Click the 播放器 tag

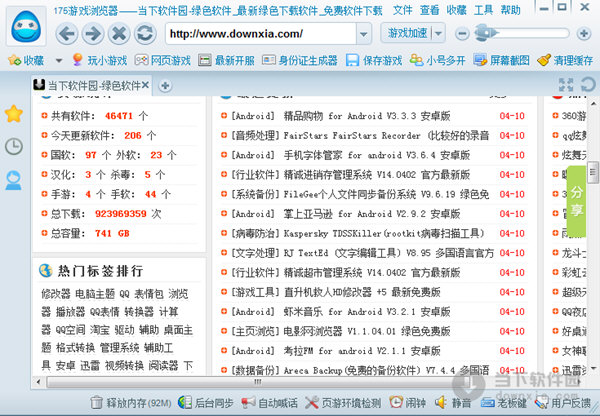click(70, 312)
